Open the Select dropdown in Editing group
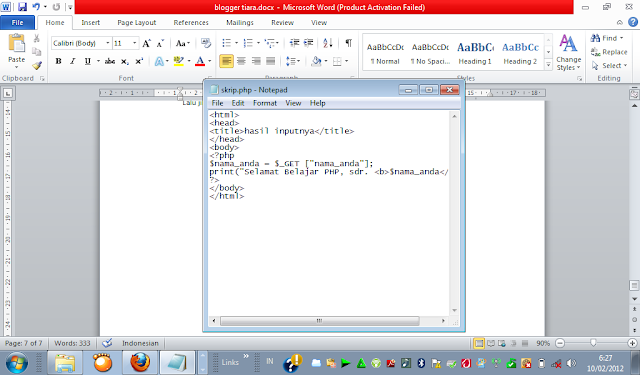This screenshot has width=640, height=375. 609,66
